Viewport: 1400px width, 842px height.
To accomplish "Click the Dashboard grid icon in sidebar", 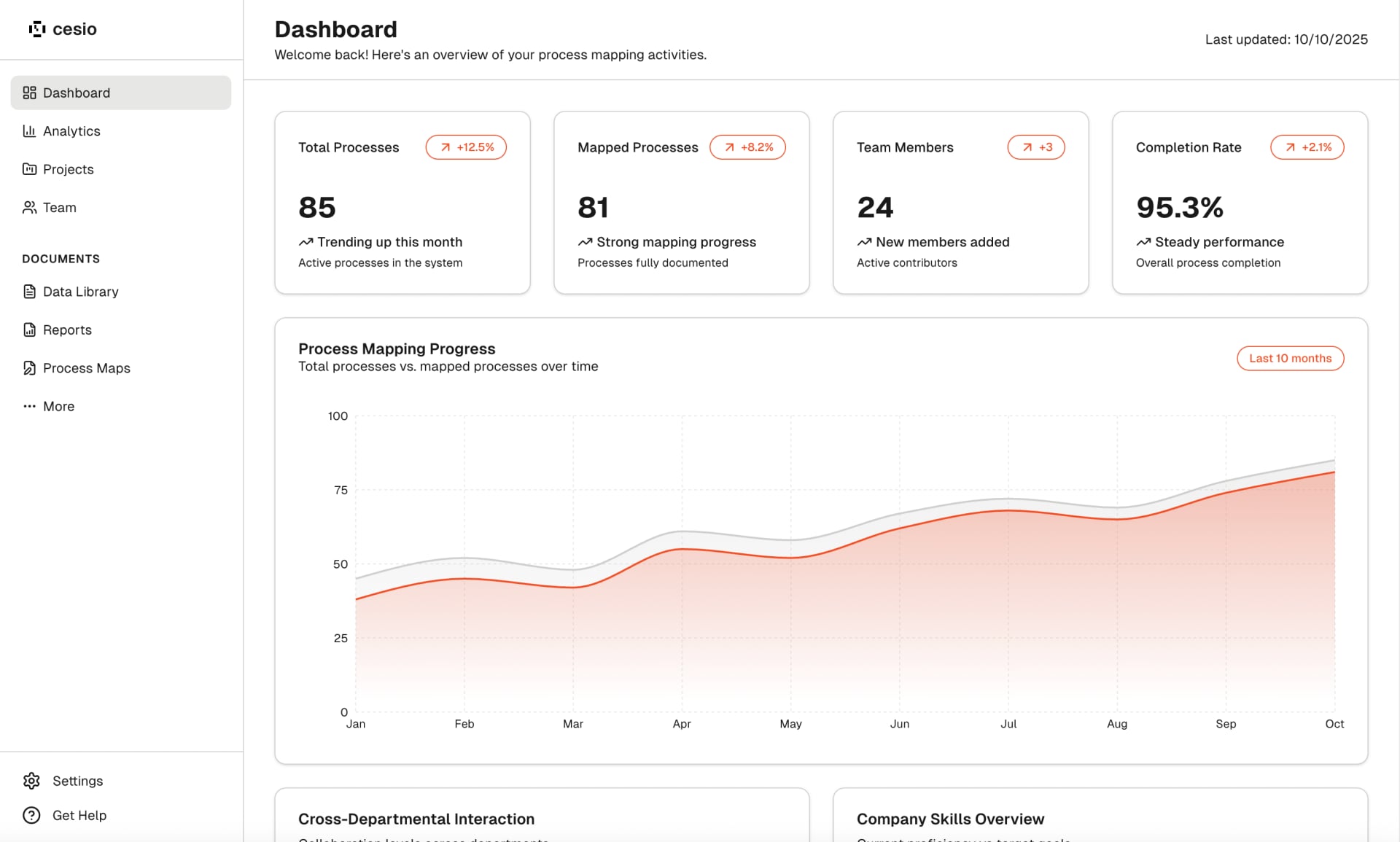I will [29, 93].
